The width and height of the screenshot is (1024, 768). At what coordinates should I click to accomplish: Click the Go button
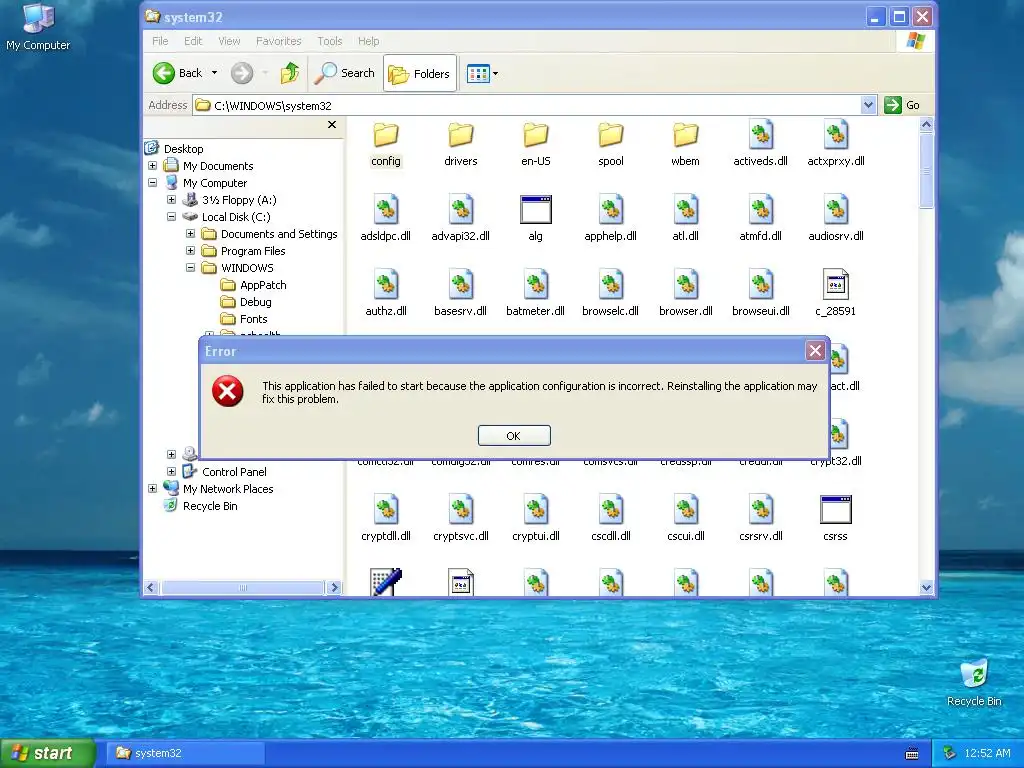903,105
